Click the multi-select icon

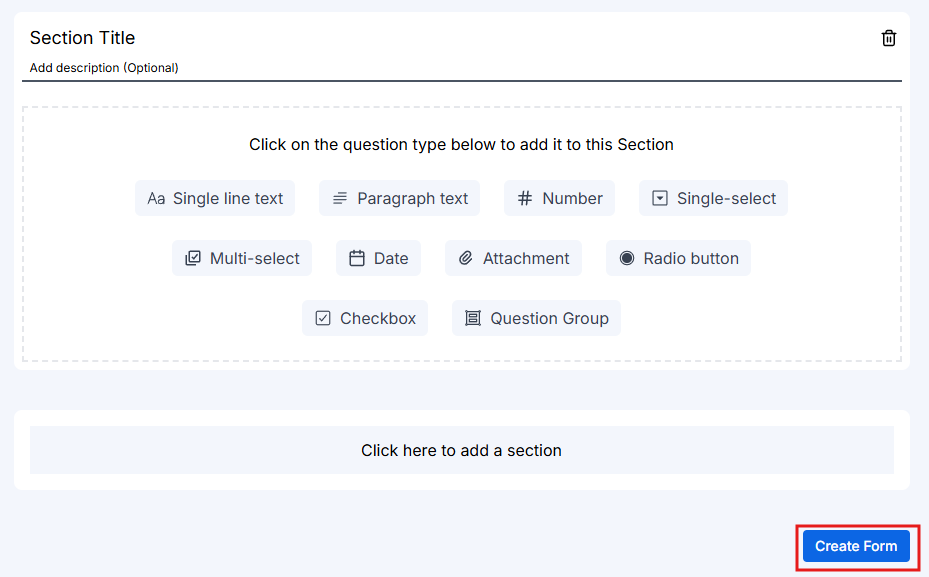click(194, 258)
